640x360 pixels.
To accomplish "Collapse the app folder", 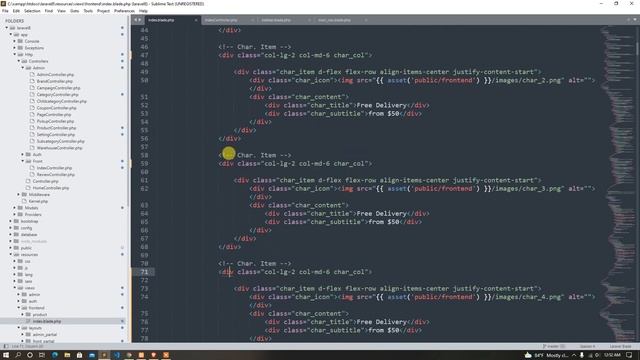I will (x=11, y=35).
